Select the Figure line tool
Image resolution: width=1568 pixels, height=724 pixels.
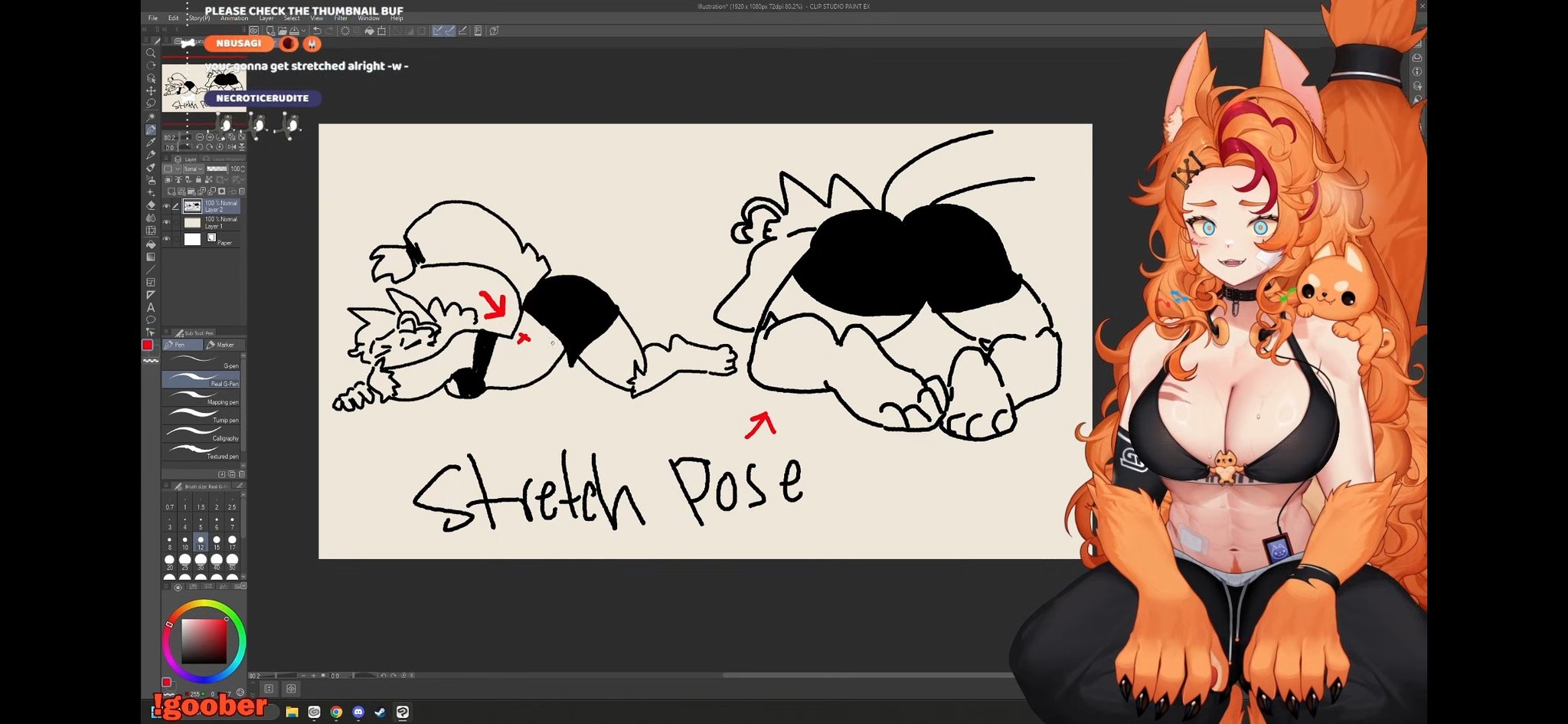[151, 270]
